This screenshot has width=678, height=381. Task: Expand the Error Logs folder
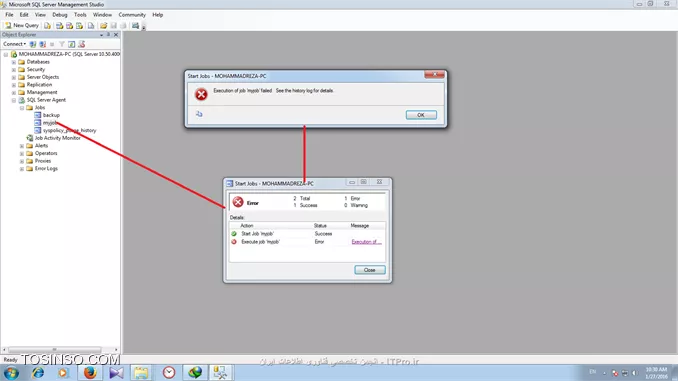(22, 169)
